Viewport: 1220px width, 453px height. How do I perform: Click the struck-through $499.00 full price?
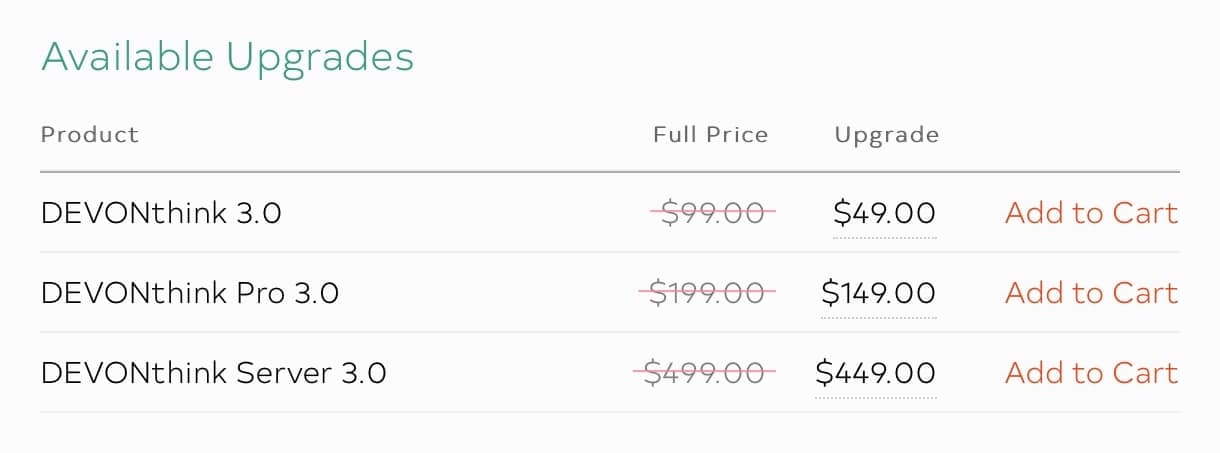[705, 373]
